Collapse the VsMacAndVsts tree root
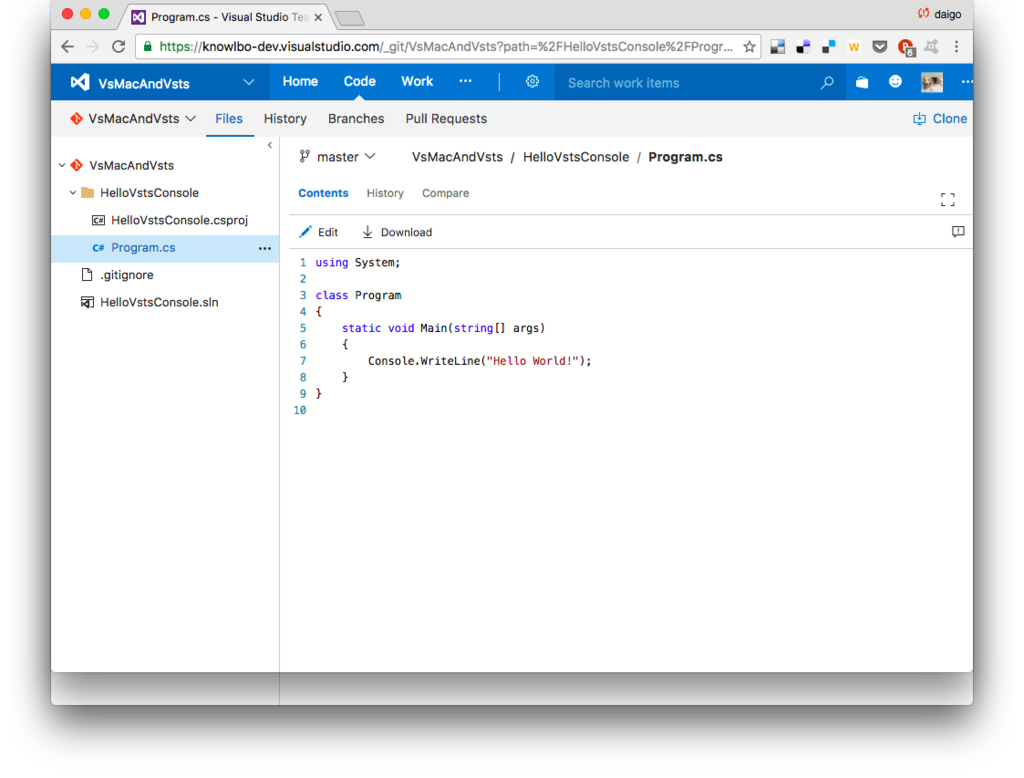 [62, 165]
